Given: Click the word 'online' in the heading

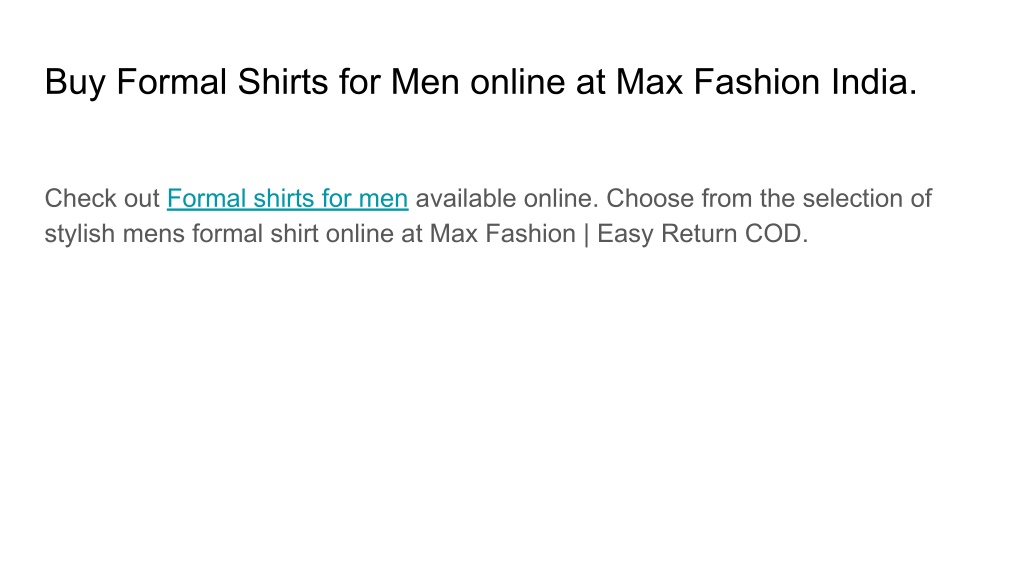Looking at the screenshot, I should point(517,82).
